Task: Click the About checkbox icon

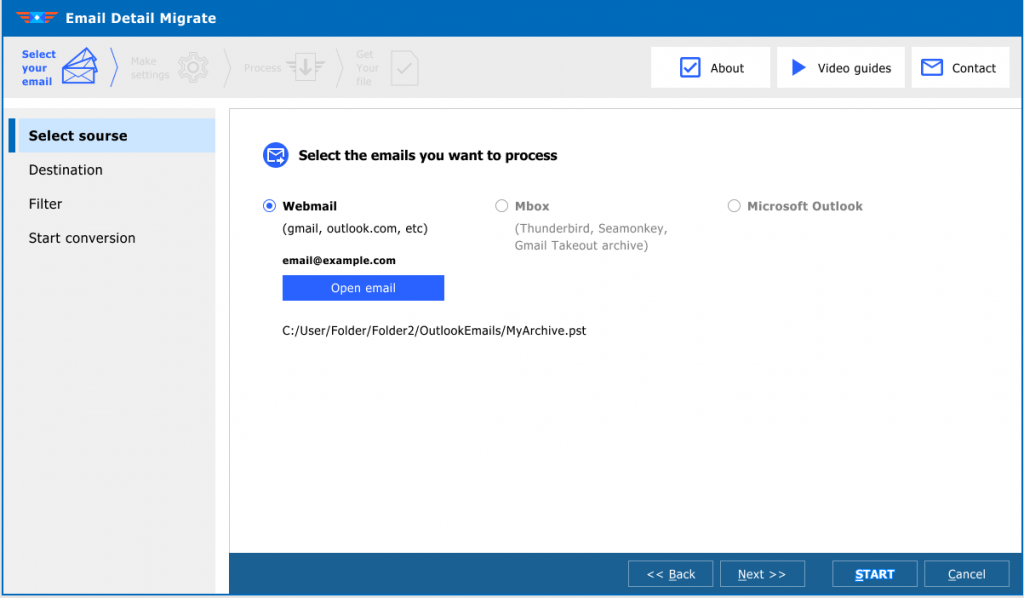Action: pos(690,67)
